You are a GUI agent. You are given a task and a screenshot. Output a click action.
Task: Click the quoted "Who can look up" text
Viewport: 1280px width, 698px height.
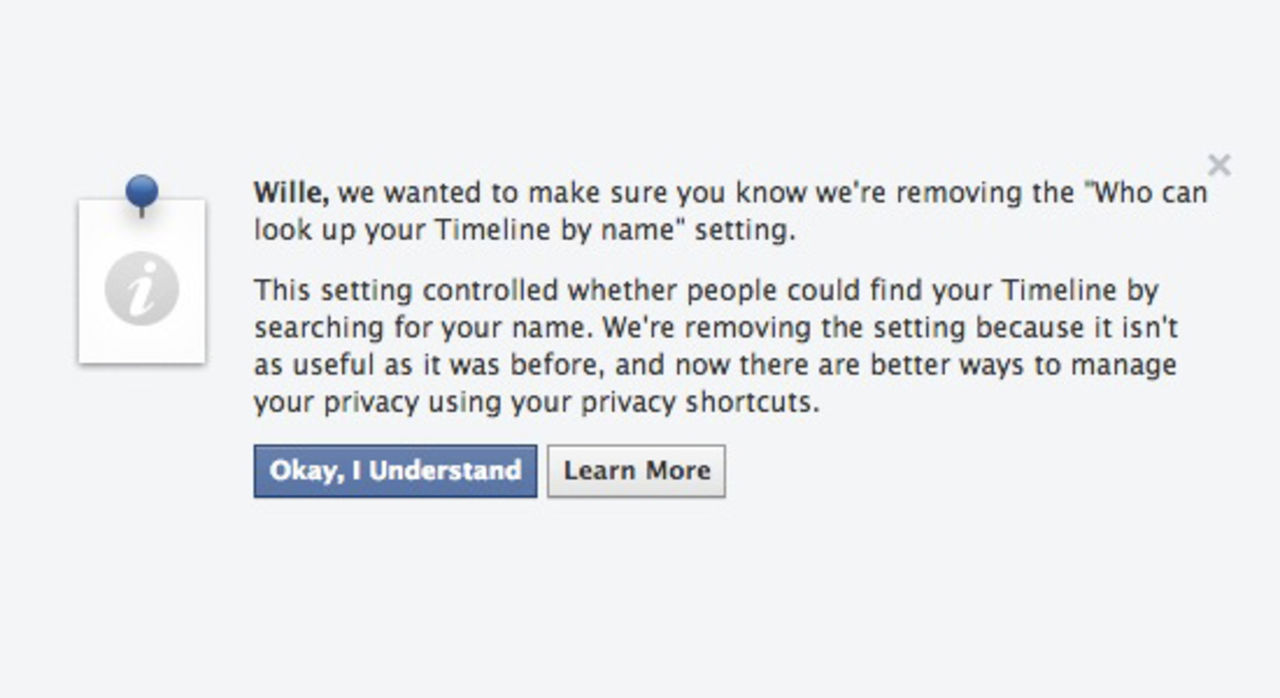(1146, 192)
